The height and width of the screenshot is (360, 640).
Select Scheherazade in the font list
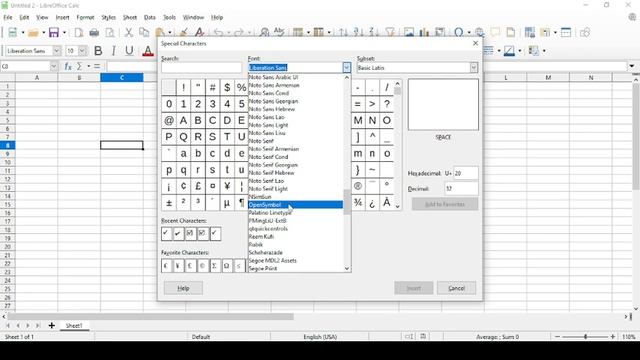[x=296, y=253]
